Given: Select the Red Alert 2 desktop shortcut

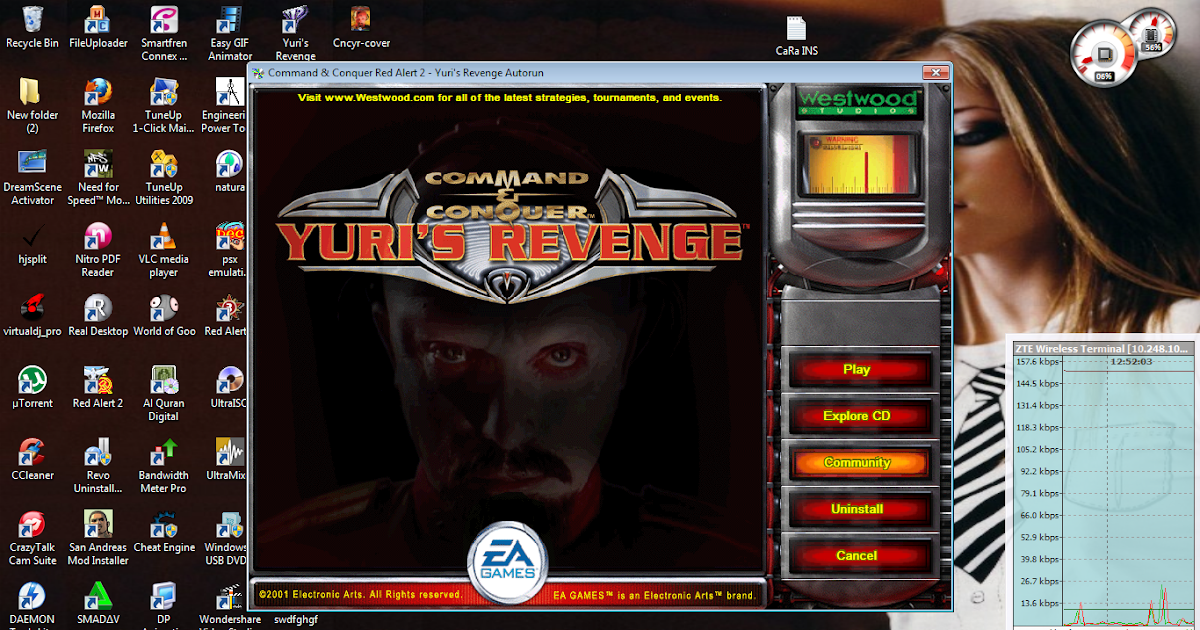Looking at the screenshot, I should click(x=98, y=387).
